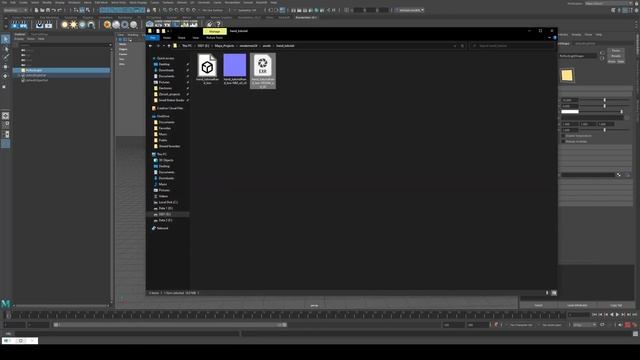This screenshot has height=360, width=640.
Task: Select the highlighted light node in Outliner
Action: tap(62, 70)
